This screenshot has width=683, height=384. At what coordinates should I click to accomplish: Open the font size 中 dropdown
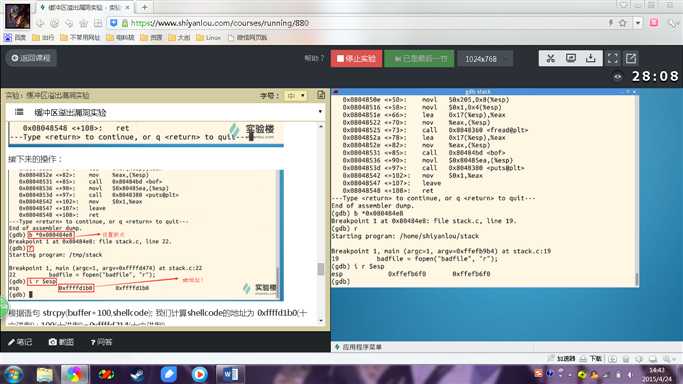click(x=296, y=95)
